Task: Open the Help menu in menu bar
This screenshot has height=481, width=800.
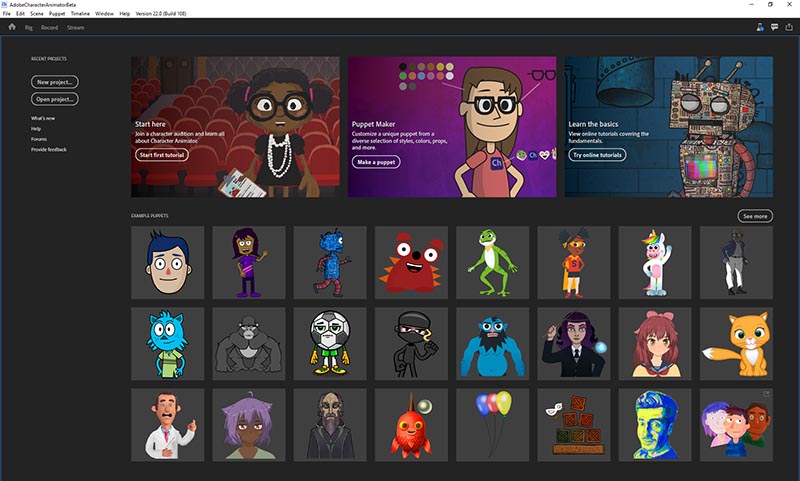Action: pos(124,14)
